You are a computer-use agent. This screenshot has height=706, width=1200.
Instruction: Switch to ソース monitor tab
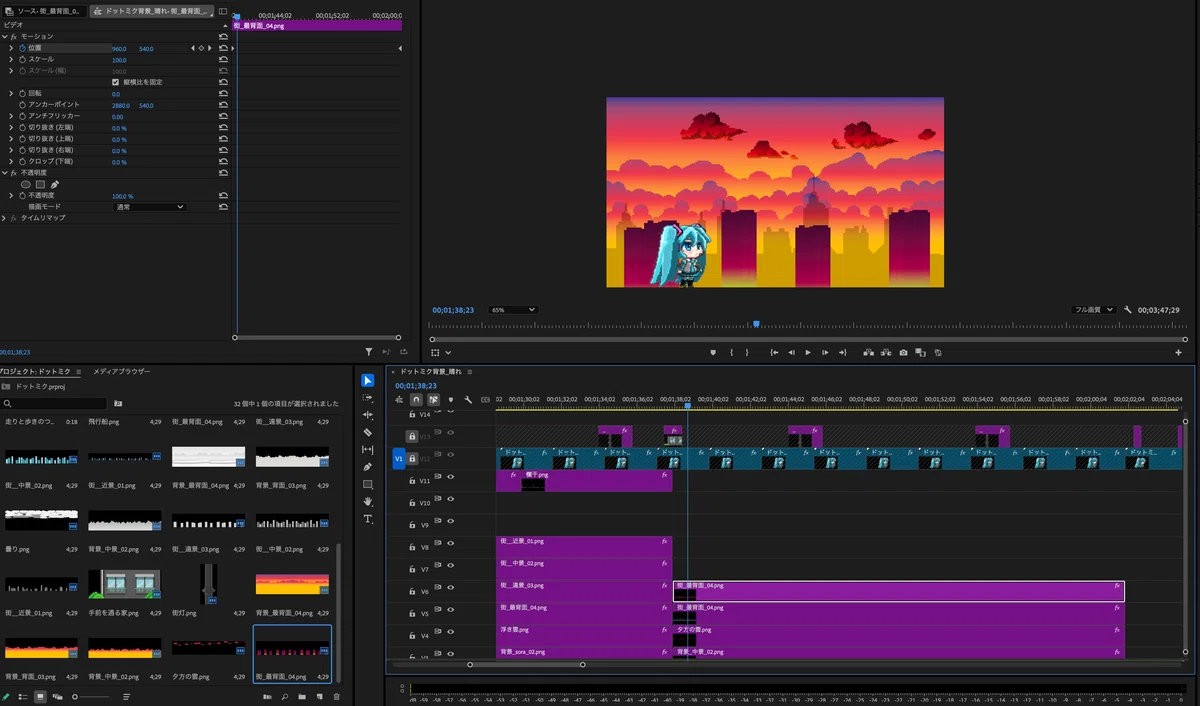[42, 11]
